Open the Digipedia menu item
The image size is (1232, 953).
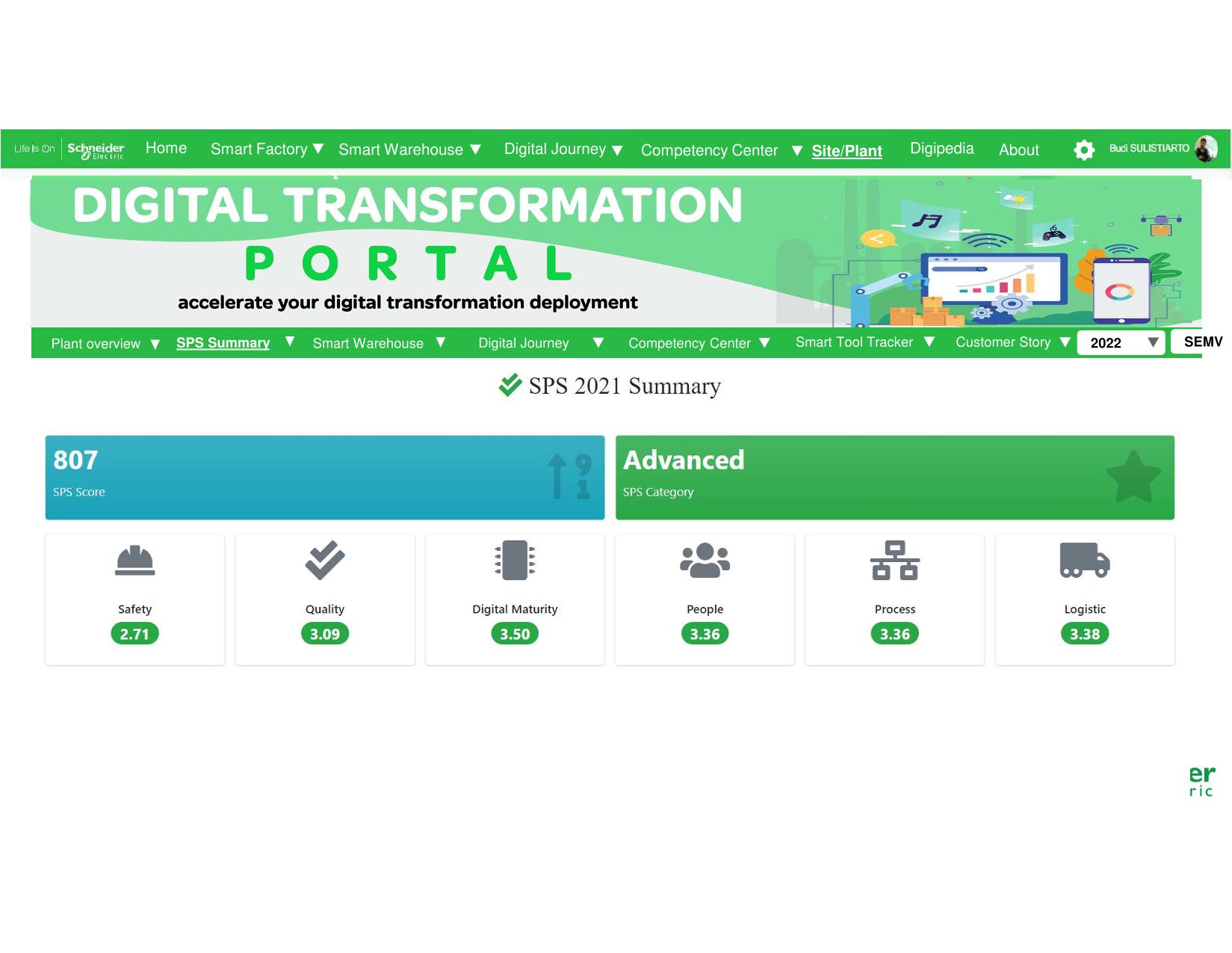pos(941,148)
